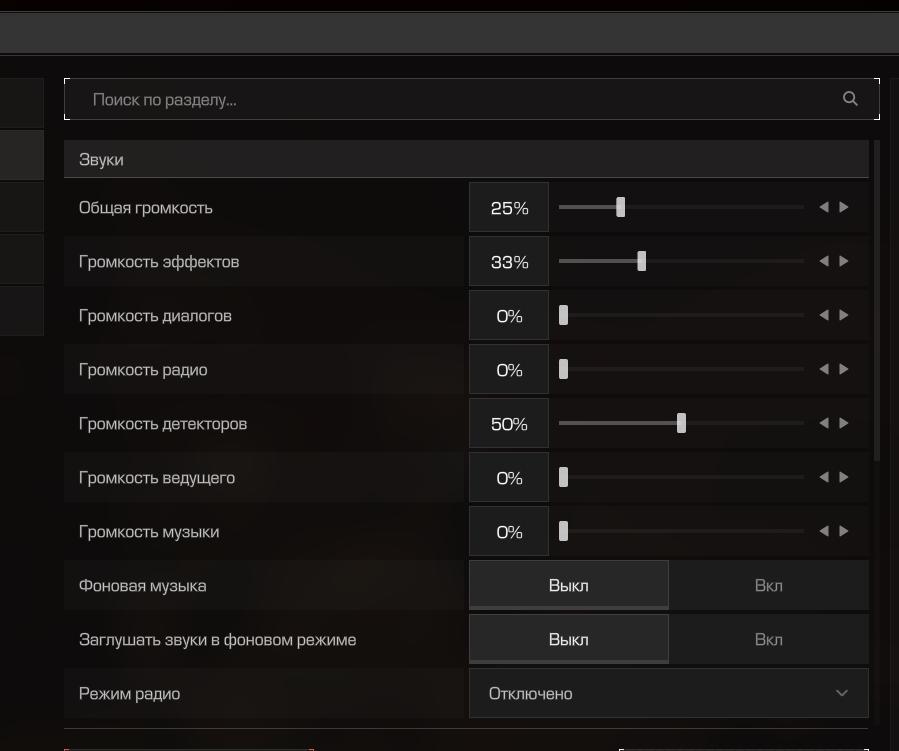Click the Общая громкость slider handle
Screen dimensions: 899x751
point(621,207)
